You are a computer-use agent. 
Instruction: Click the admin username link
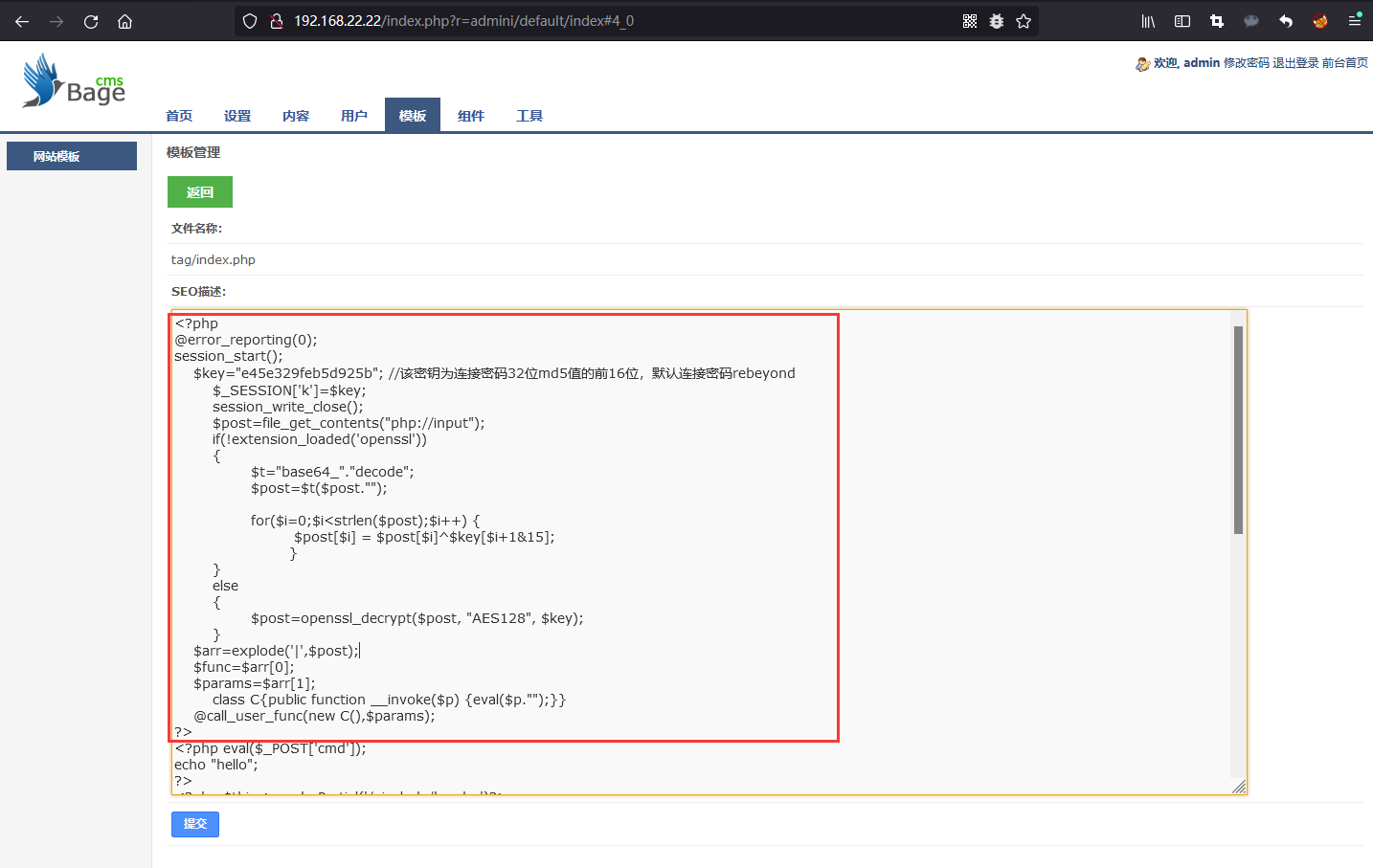pos(1202,63)
